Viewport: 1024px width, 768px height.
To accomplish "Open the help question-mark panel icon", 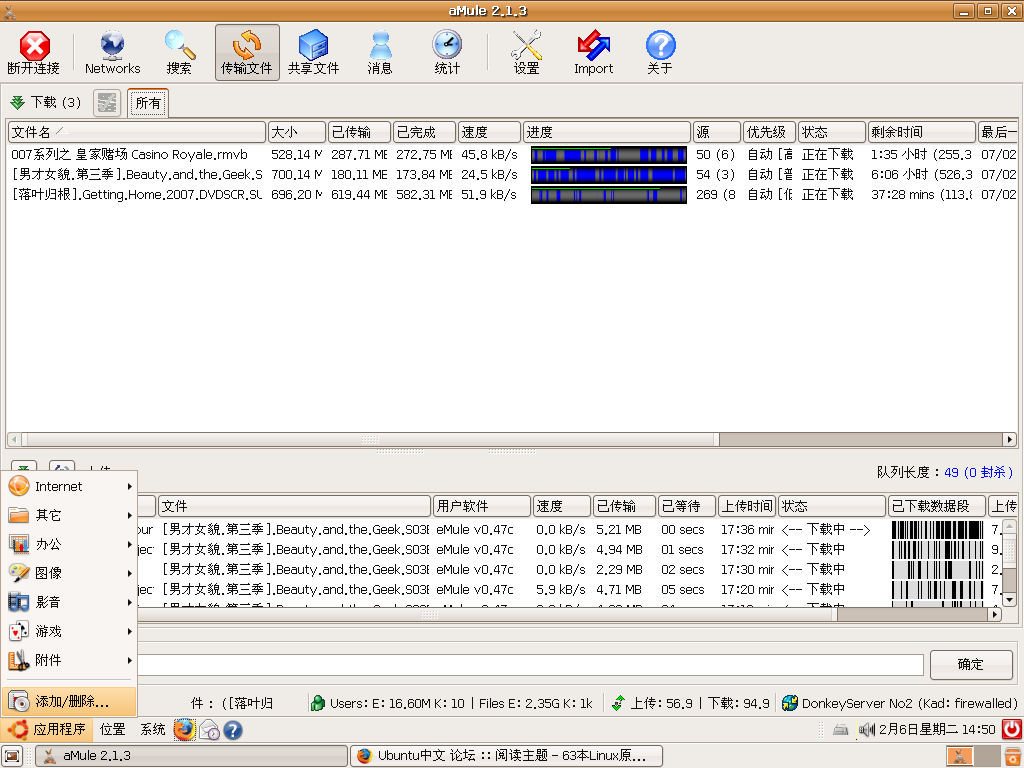I will [x=233, y=729].
